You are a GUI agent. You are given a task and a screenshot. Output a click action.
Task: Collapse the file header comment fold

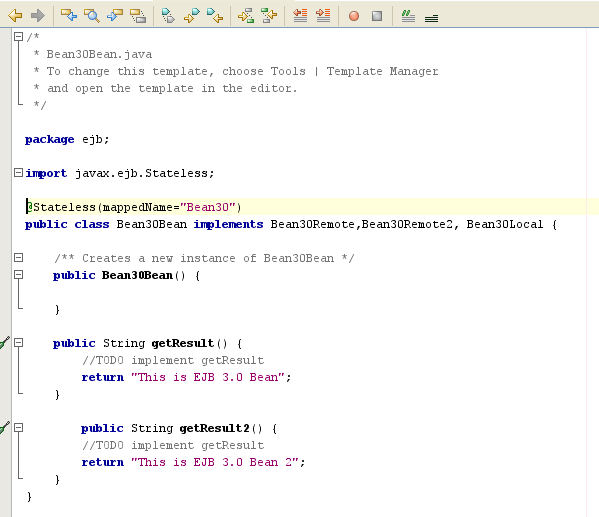[x=18, y=37]
